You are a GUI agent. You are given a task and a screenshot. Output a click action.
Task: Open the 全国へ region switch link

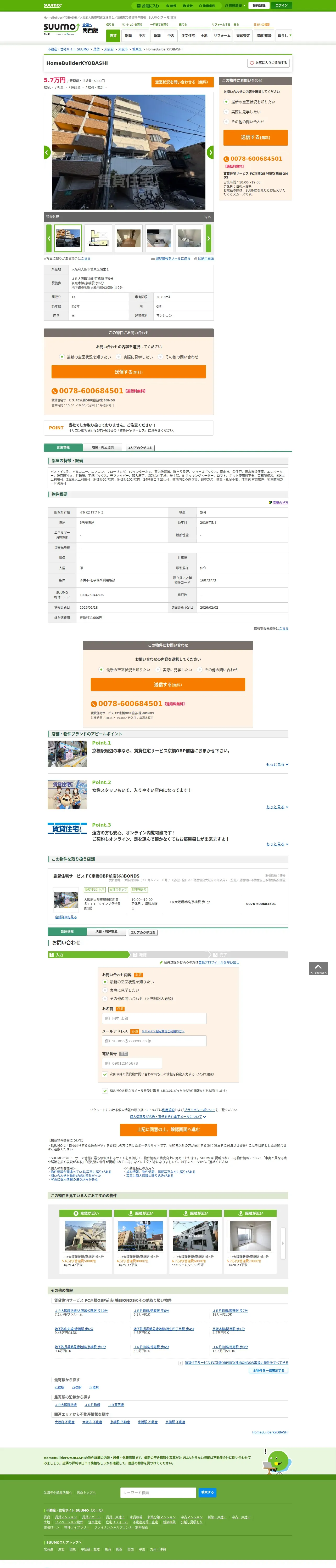coord(87,25)
